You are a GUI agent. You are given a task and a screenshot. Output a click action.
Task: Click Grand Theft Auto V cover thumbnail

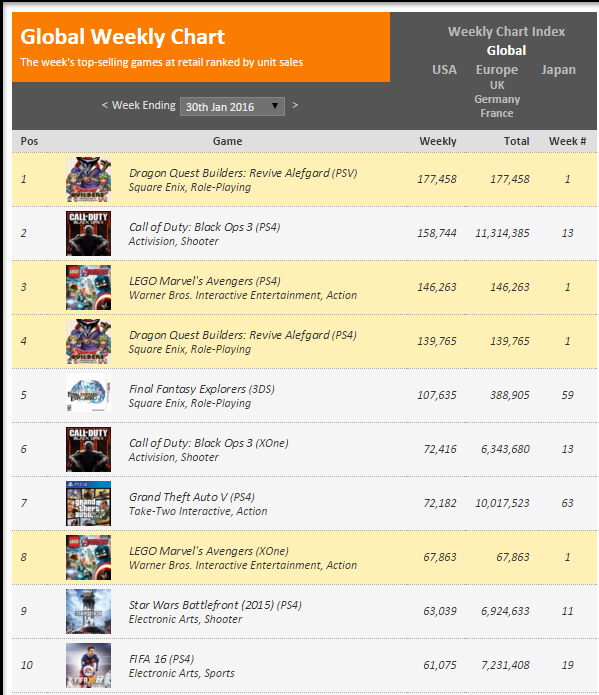click(x=88, y=504)
